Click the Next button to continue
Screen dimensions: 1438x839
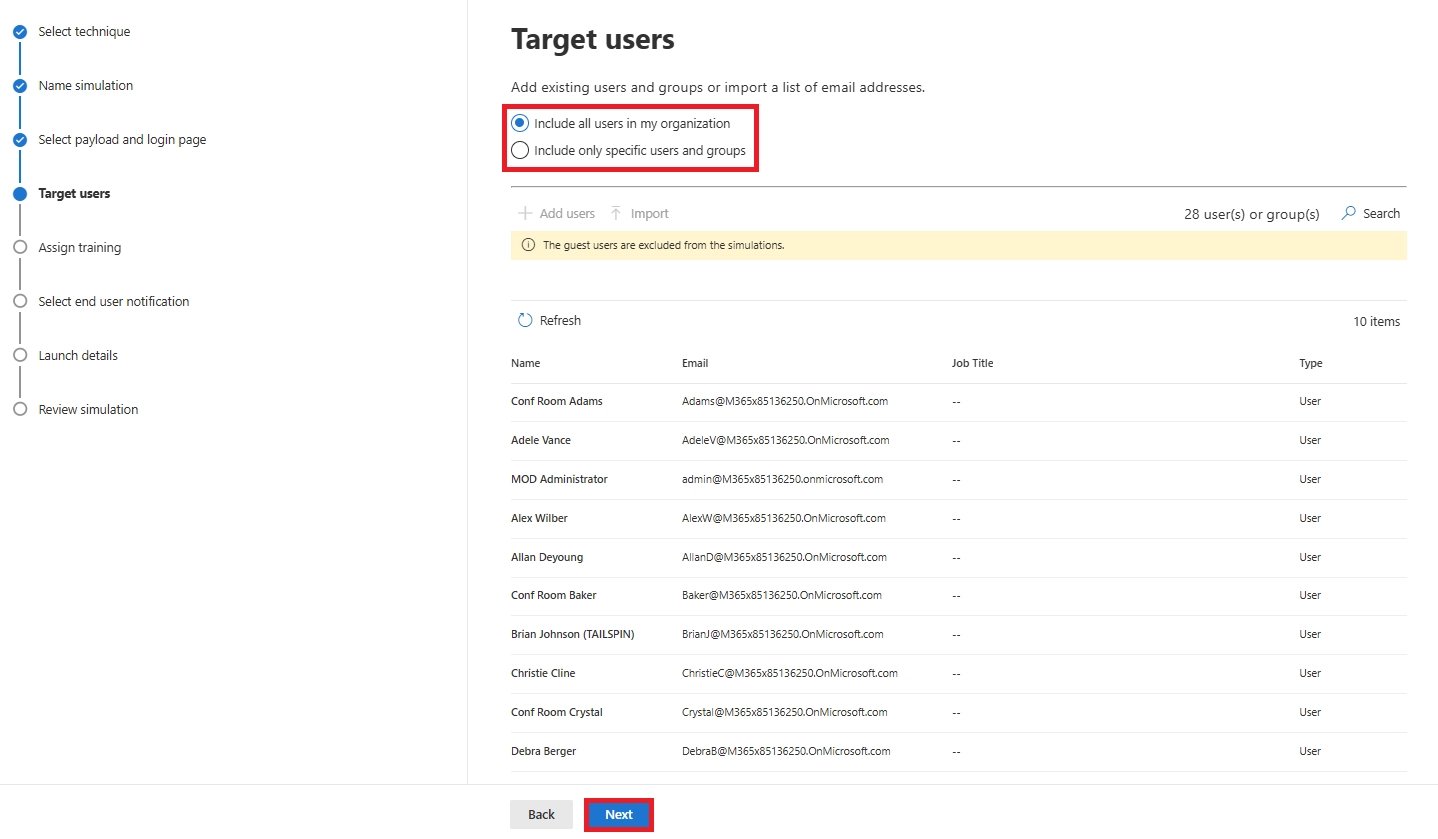pos(618,814)
